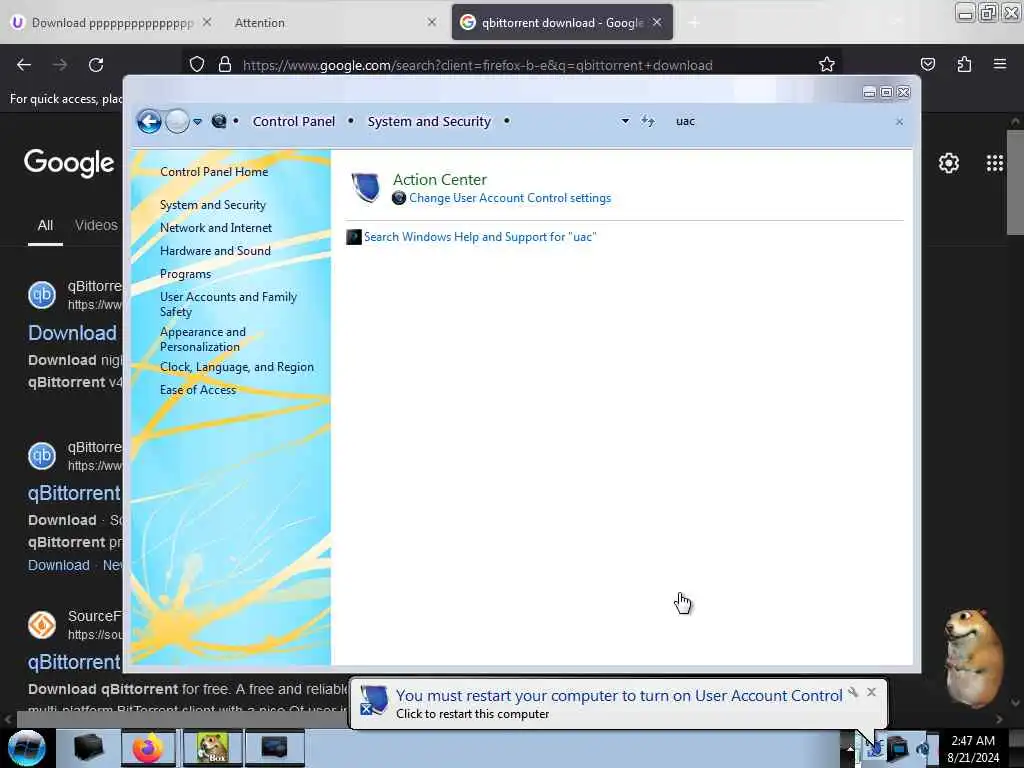
Task: Open Control Panel Home link
Action: (214, 172)
